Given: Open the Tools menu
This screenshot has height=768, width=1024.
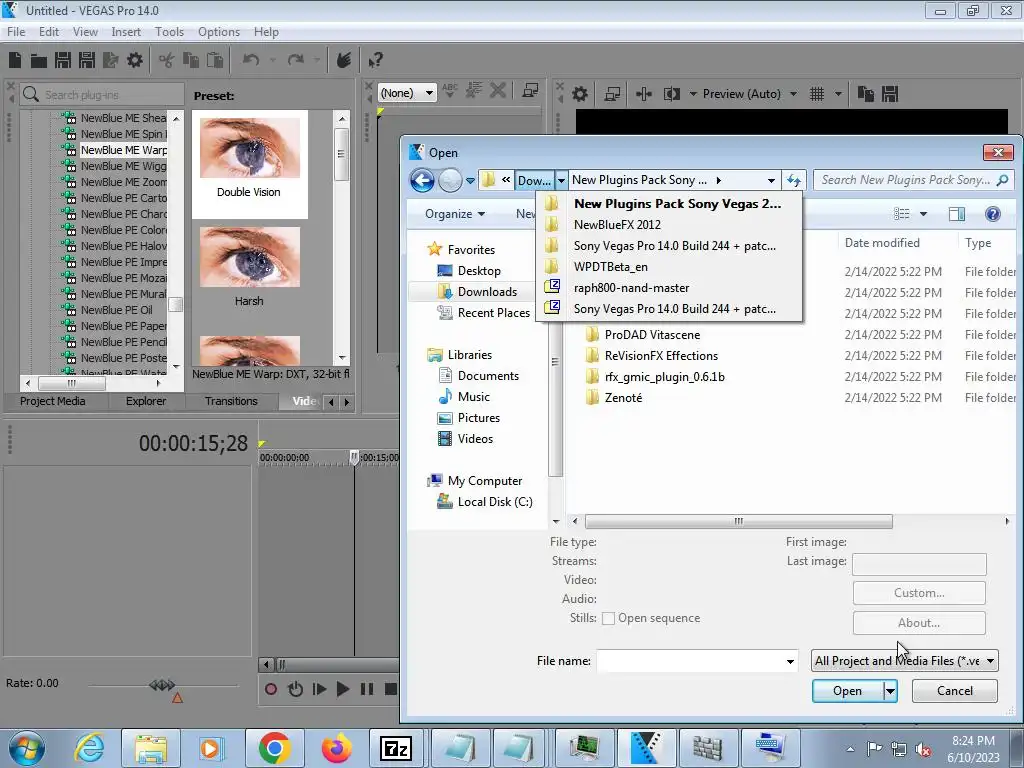Looking at the screenshot, I should click(169, 32).
